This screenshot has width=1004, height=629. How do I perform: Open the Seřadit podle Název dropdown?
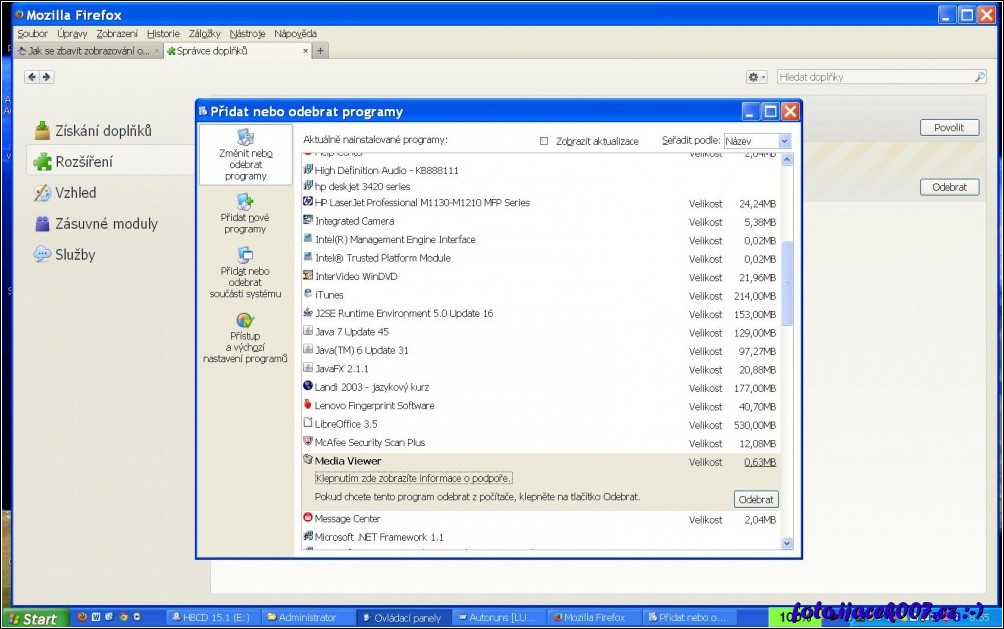click(757, 141)
